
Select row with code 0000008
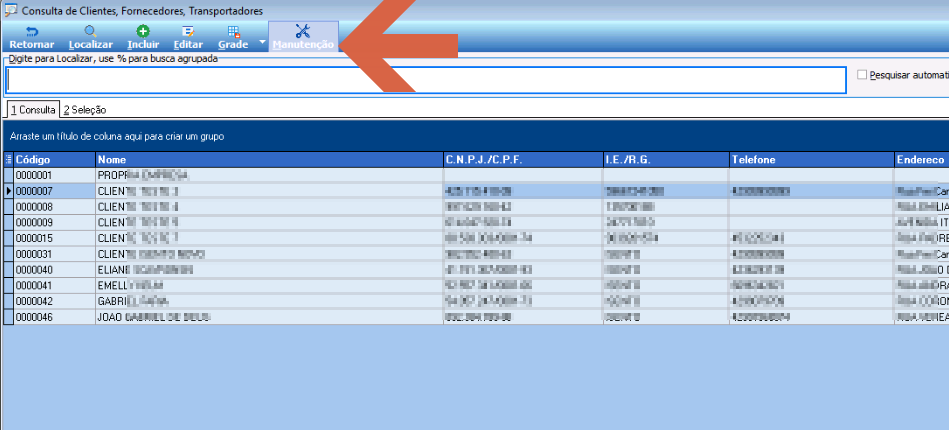pos(476,207)
